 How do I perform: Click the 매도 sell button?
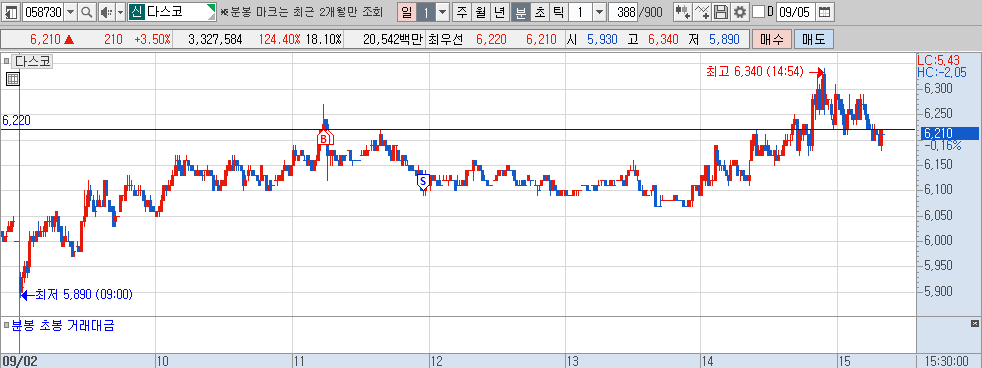tap(814, 40)
